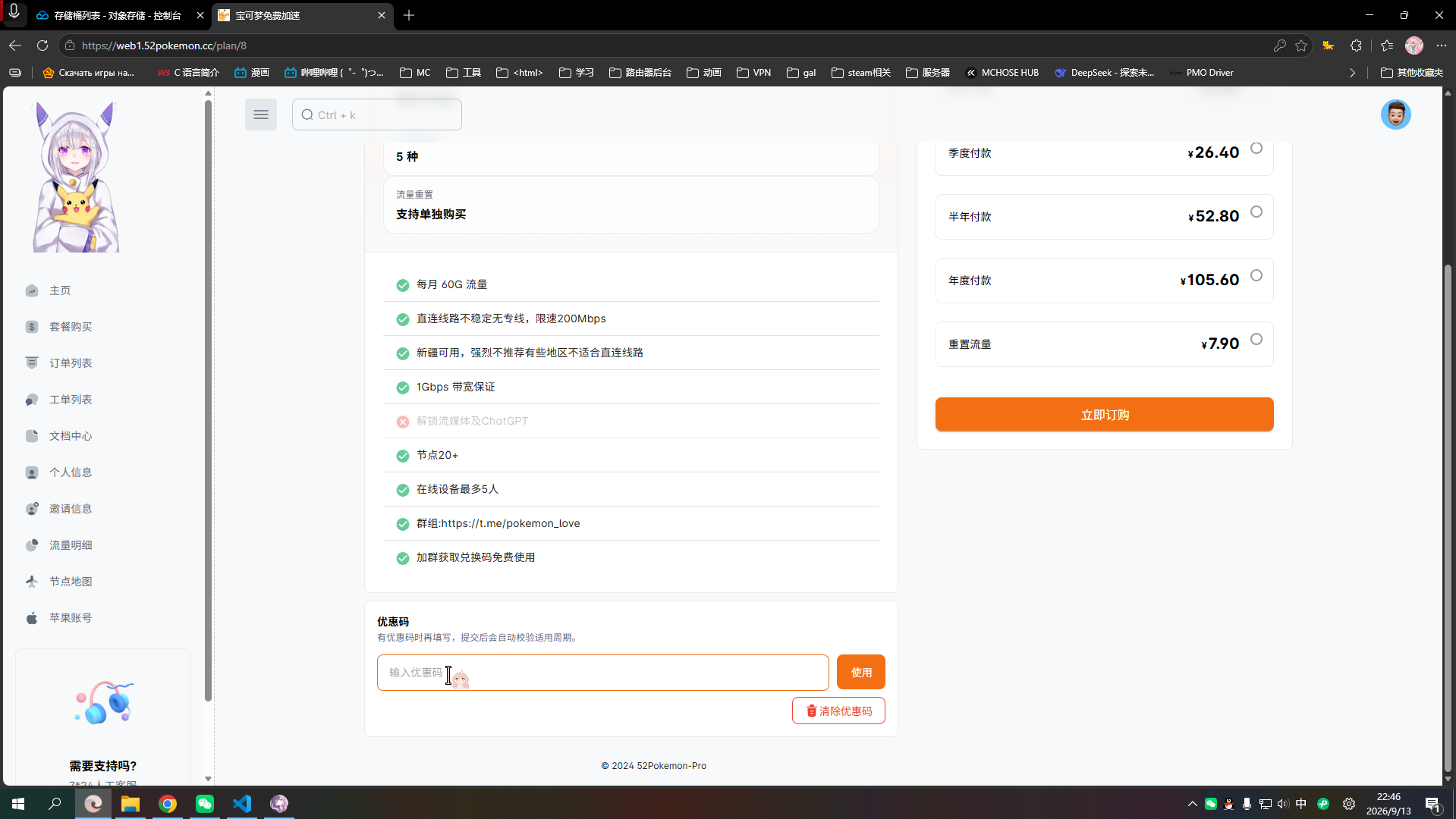Image resolution: width=1456 pixels, height=819 pixels.
Task: Open Visual Studio Code from taskbar
Action: (242, 804)
